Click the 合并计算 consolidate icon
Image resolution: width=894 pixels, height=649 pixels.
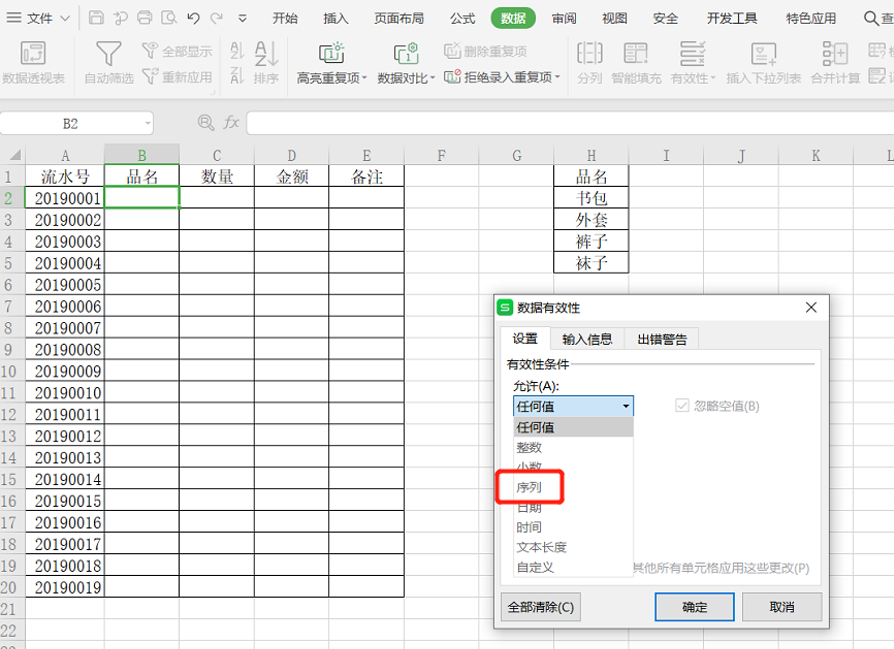(835, 53)
